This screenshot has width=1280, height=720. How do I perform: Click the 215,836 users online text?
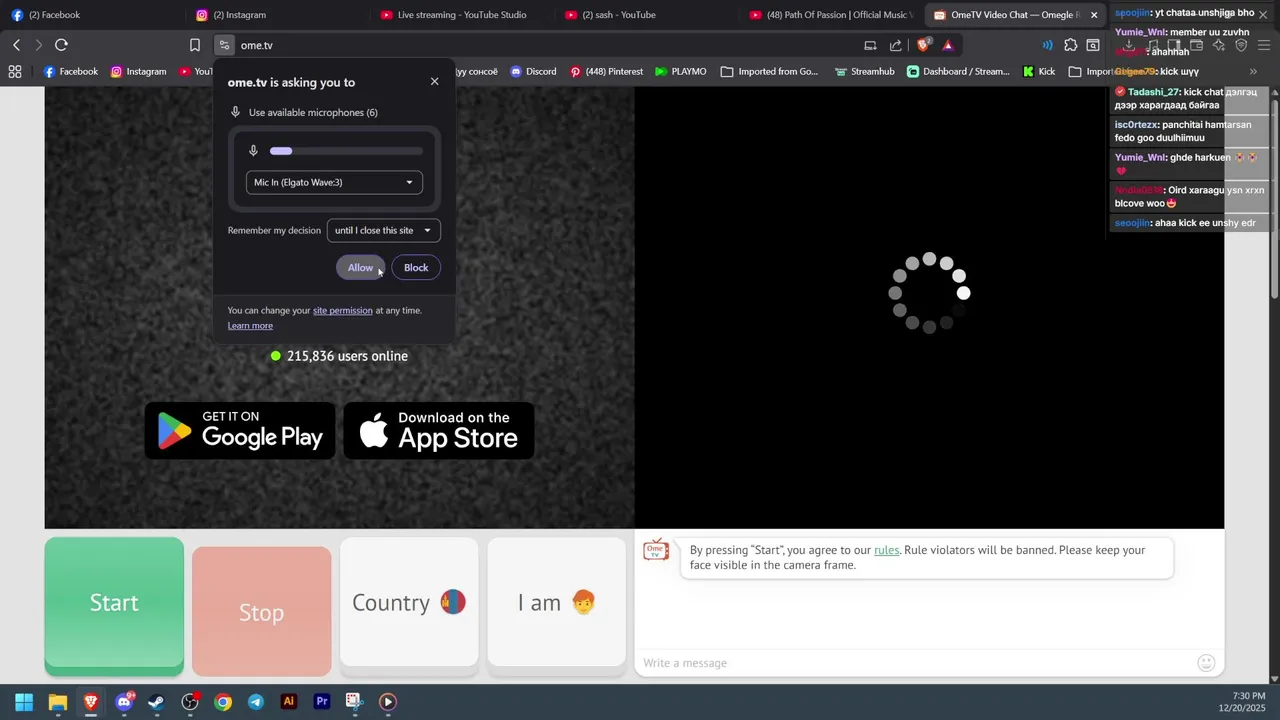tap(347, 356)
